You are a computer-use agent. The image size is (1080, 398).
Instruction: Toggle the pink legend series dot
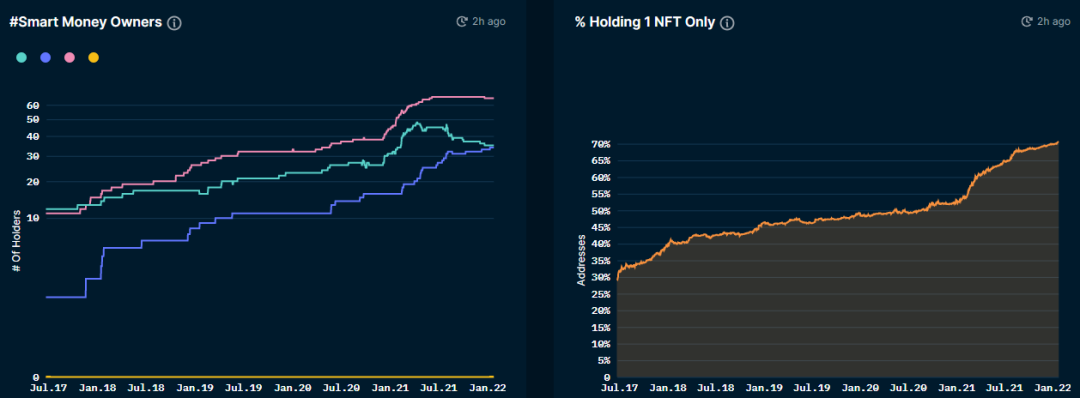[x=70, y=58]
